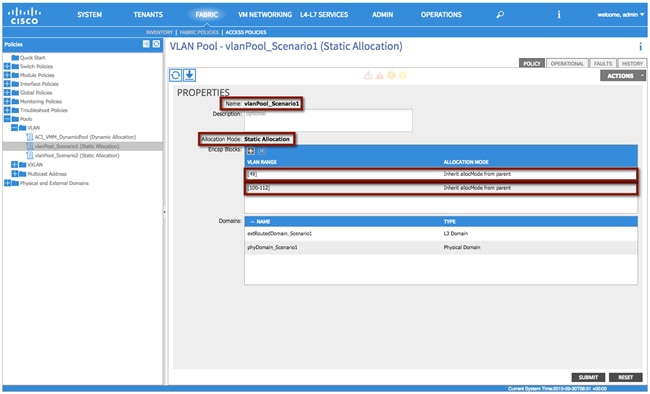650x394 pixels.
Task: Open the VM NETWORKING menu
Action: 265,15
